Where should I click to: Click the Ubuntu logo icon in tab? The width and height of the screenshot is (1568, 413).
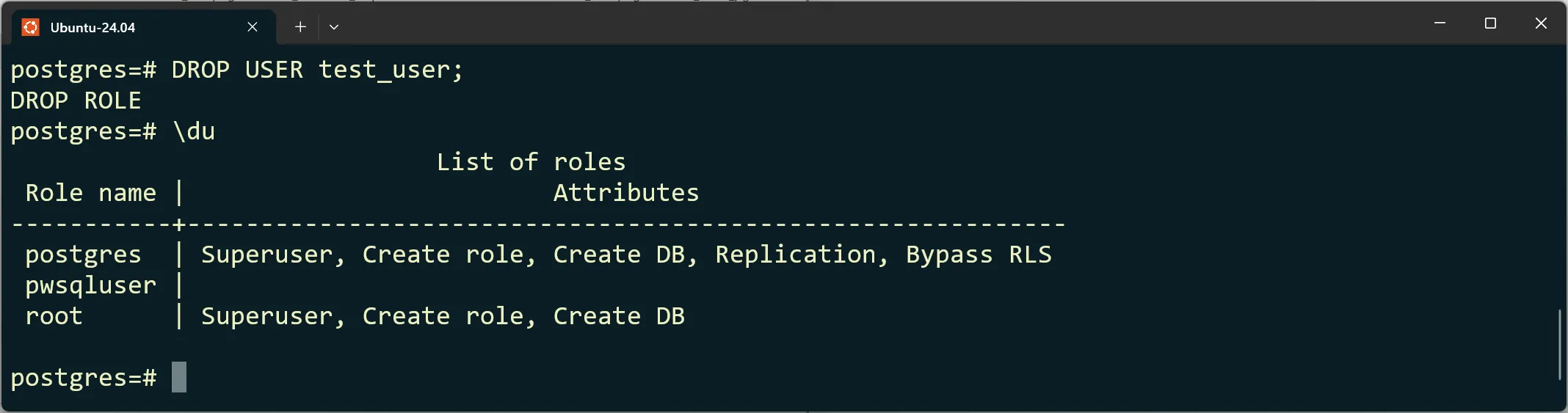(30, 27)
